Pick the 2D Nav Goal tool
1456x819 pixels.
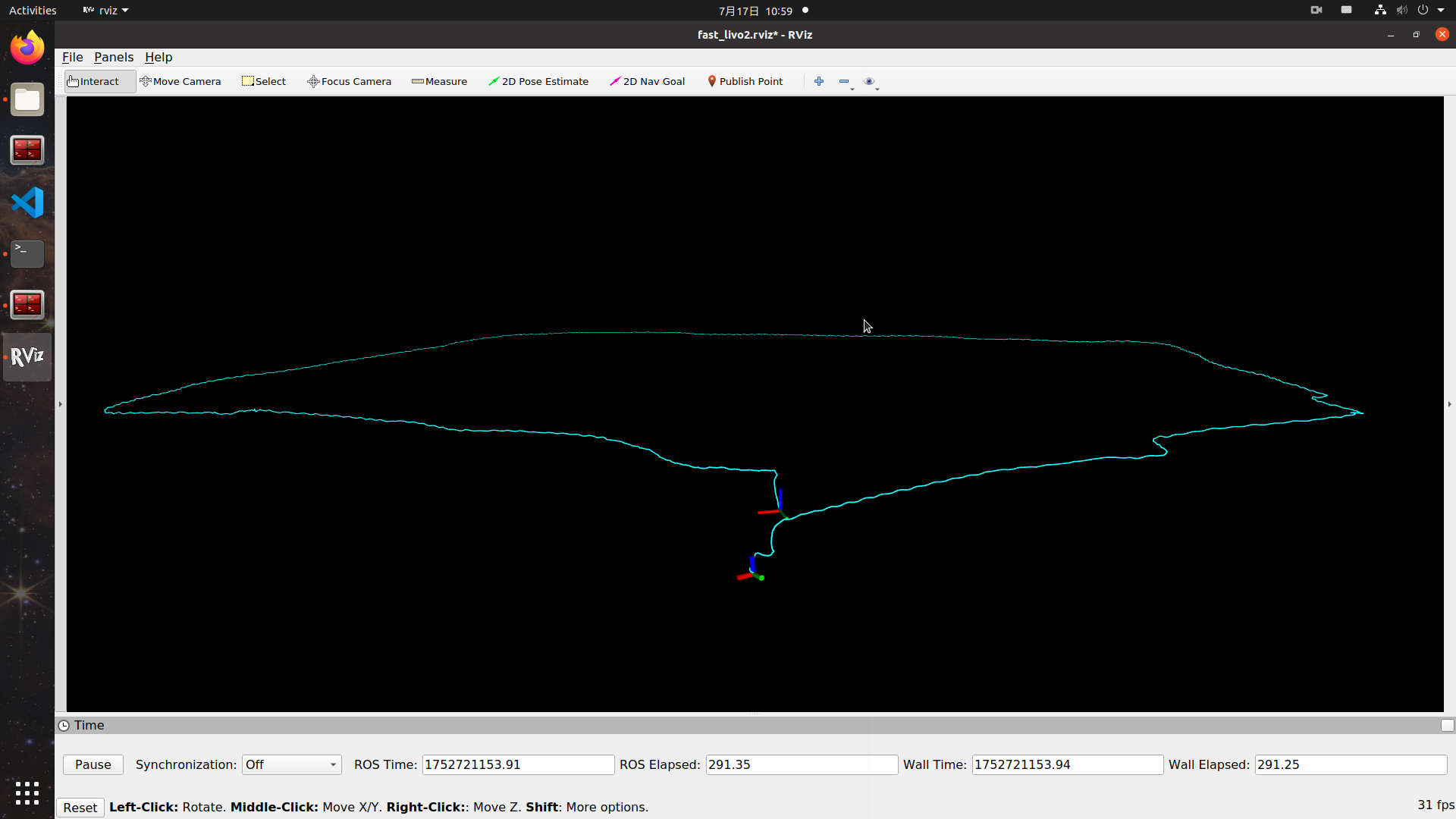click(x=647, y=81)
